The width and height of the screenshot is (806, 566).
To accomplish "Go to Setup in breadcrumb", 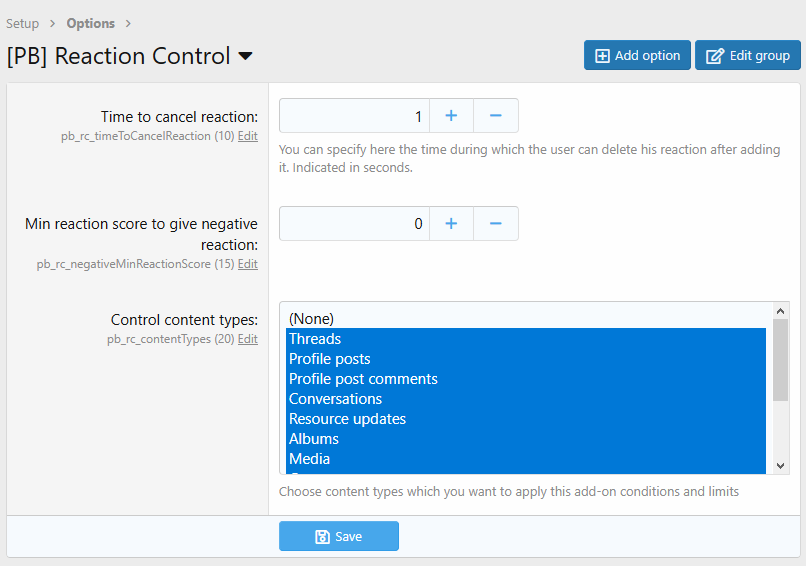I will click(x=23, y=23).
